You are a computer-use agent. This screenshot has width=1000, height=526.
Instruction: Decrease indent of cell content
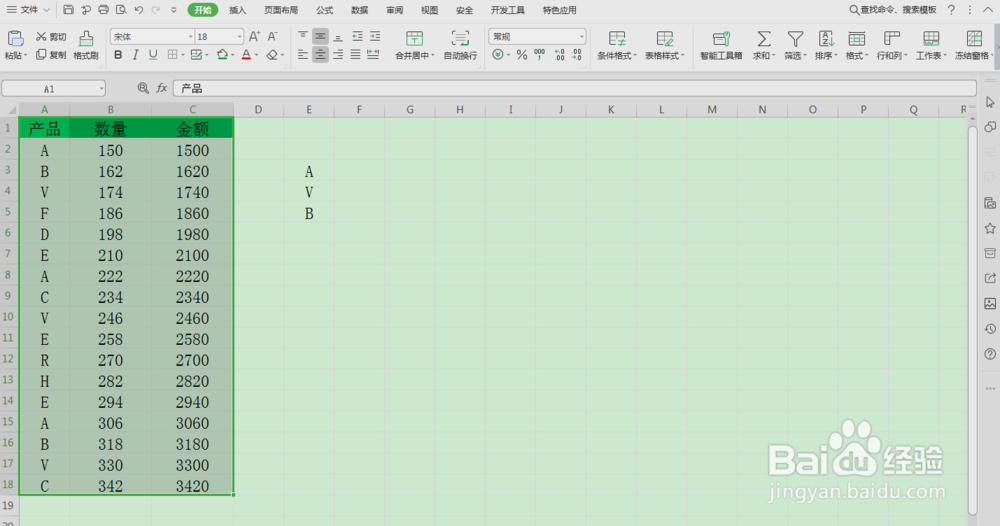point(357,37)
